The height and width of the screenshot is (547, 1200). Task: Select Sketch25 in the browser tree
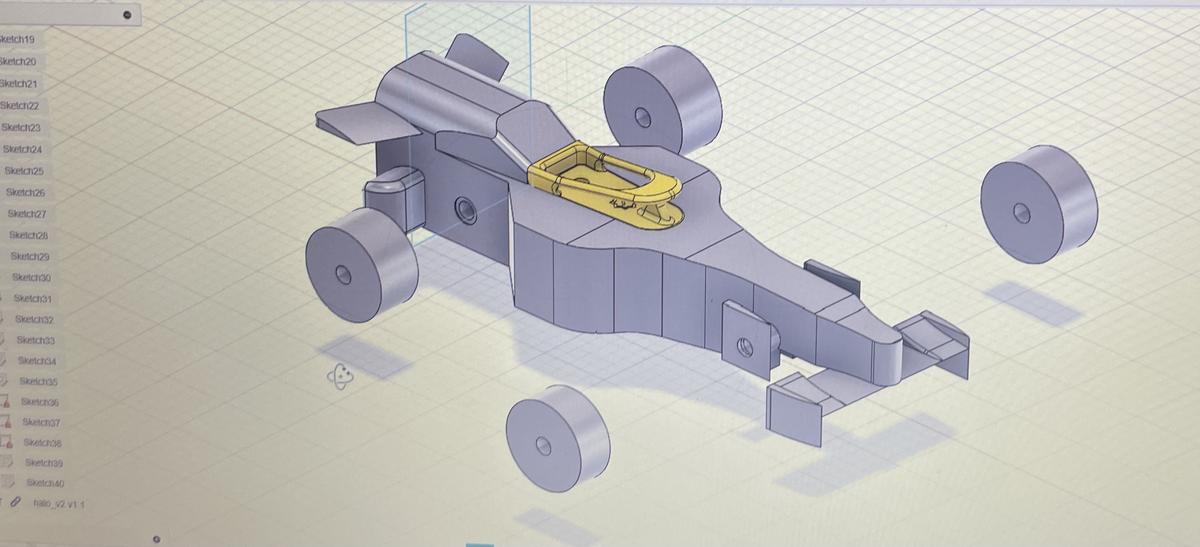[x=24, y=170]
